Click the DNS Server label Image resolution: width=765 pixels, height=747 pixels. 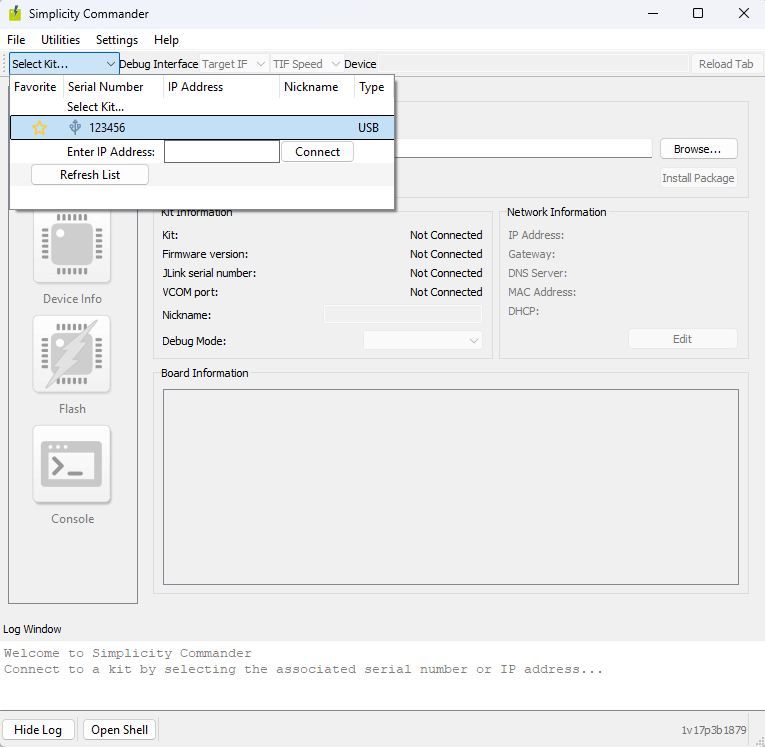point(538,273)
